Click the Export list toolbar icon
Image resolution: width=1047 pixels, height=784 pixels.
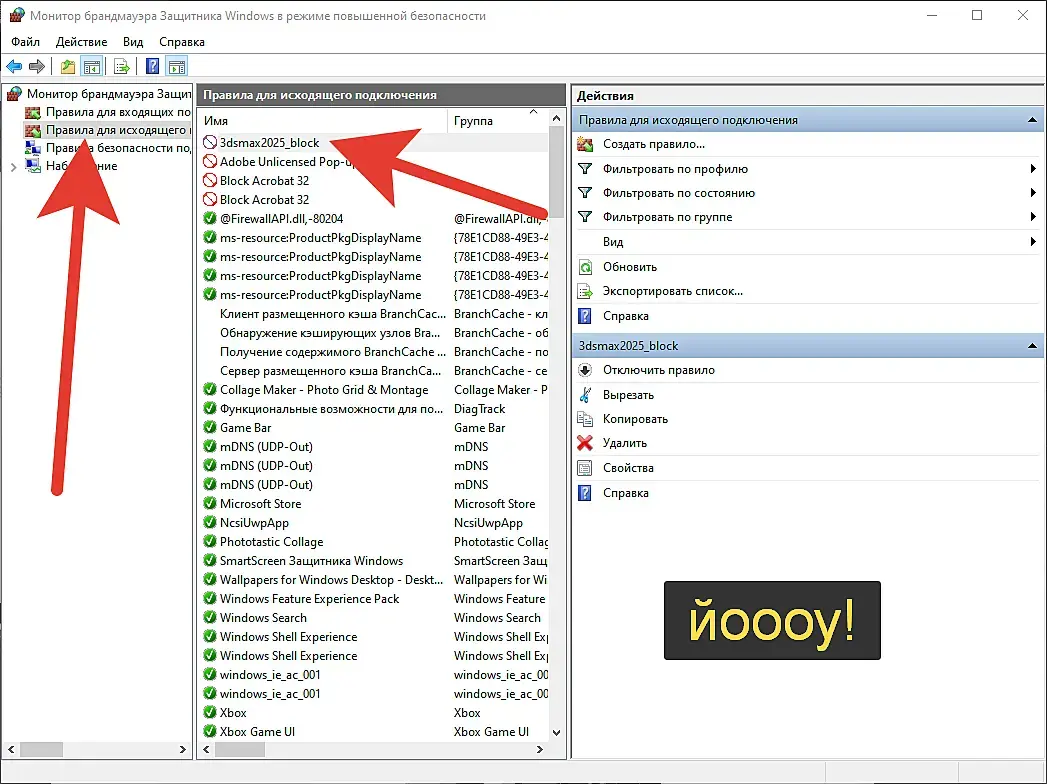122,66
